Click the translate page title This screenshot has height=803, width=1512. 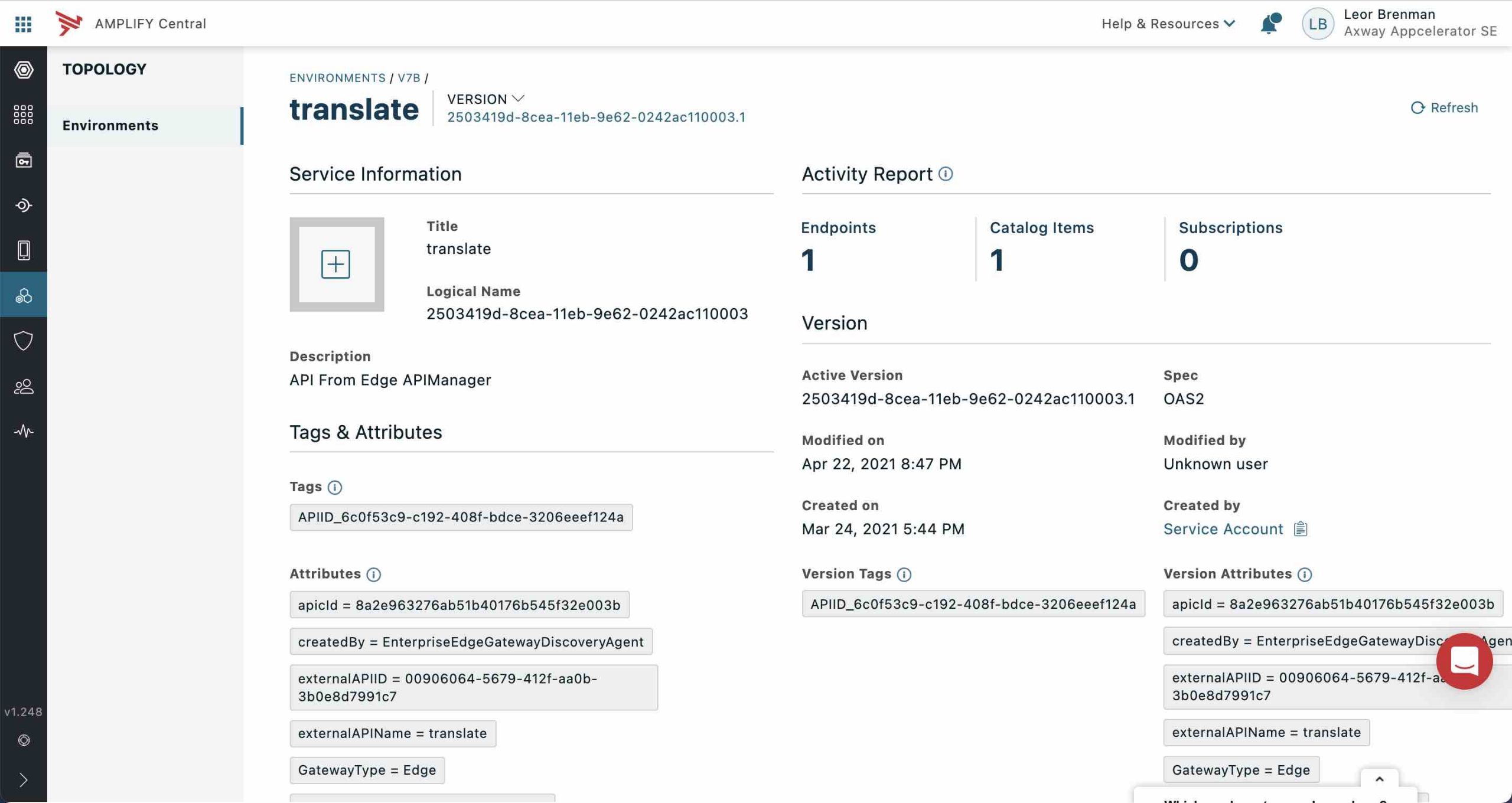(x=354, y=110)
